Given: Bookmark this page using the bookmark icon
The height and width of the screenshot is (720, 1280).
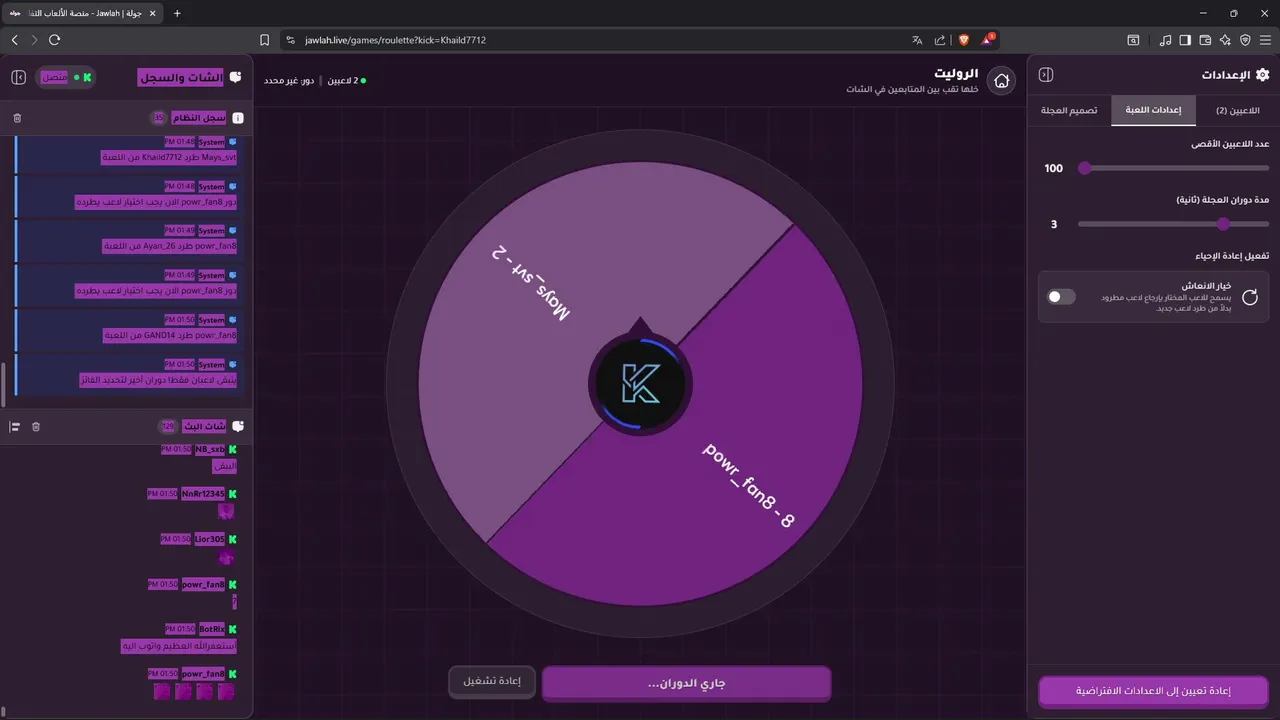Looking at the screenshot, I should [264, 40].
